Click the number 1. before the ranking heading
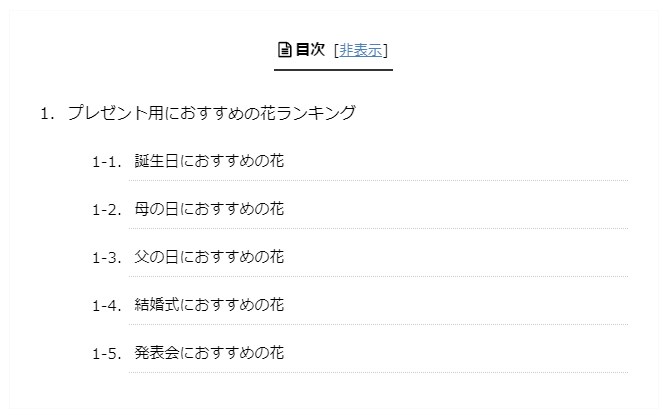Viewport: 668px width, 417px height. tap(47, 114)
